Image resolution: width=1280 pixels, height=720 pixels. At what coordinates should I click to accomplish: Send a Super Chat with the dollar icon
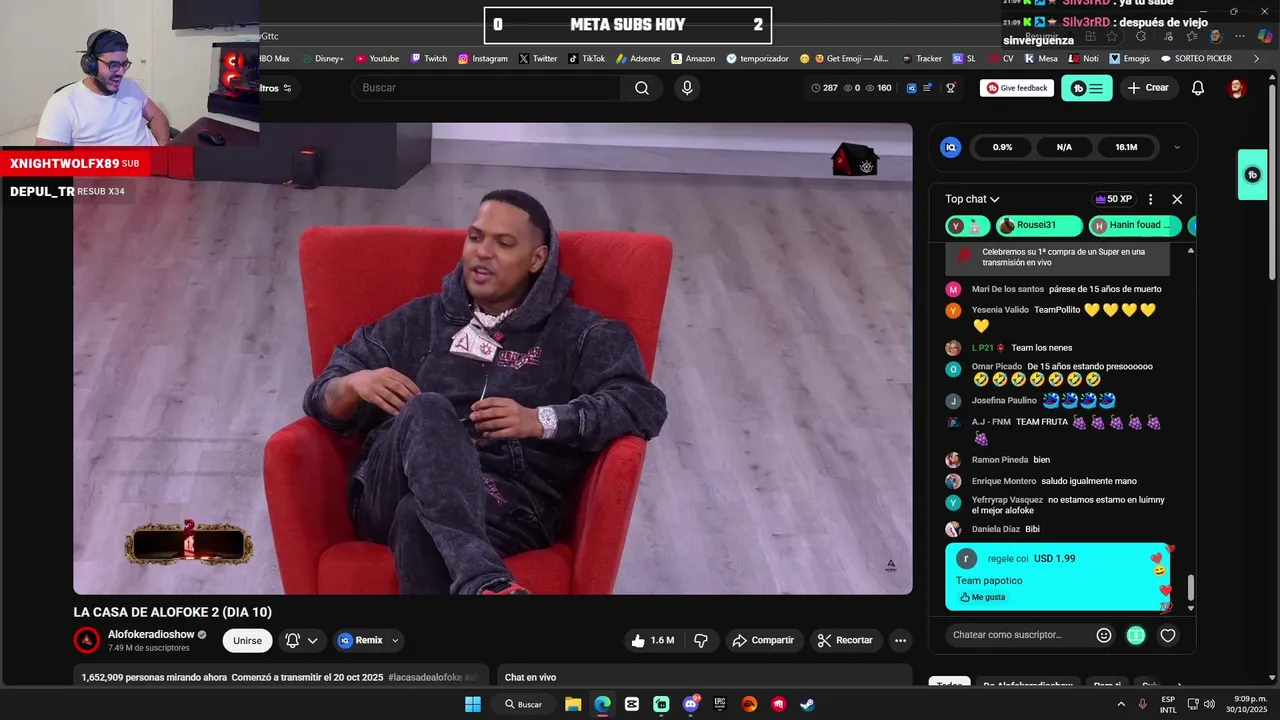pos(1136,635)
